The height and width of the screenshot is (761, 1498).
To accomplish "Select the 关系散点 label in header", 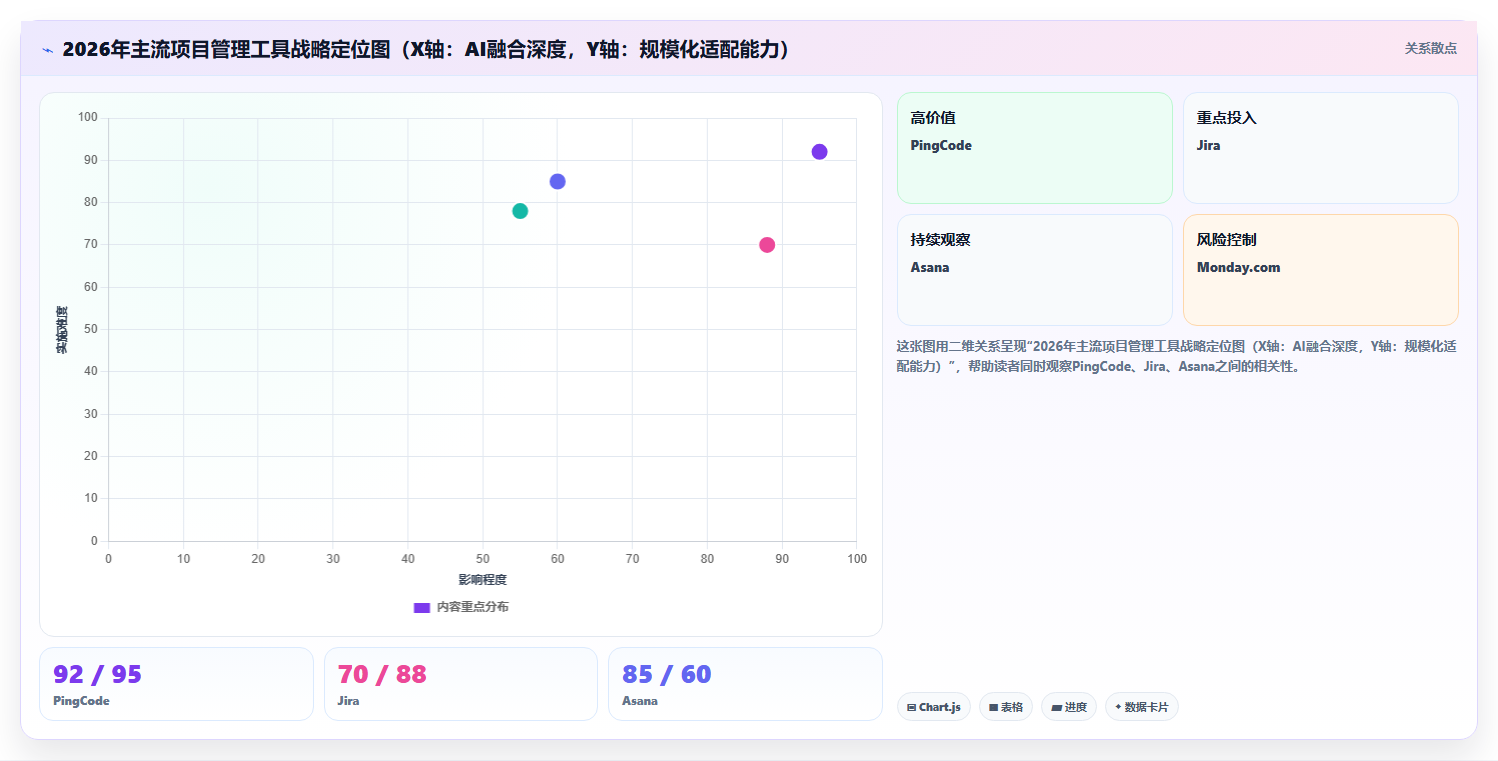I will pyautogui.click(x=1430, y=48).
